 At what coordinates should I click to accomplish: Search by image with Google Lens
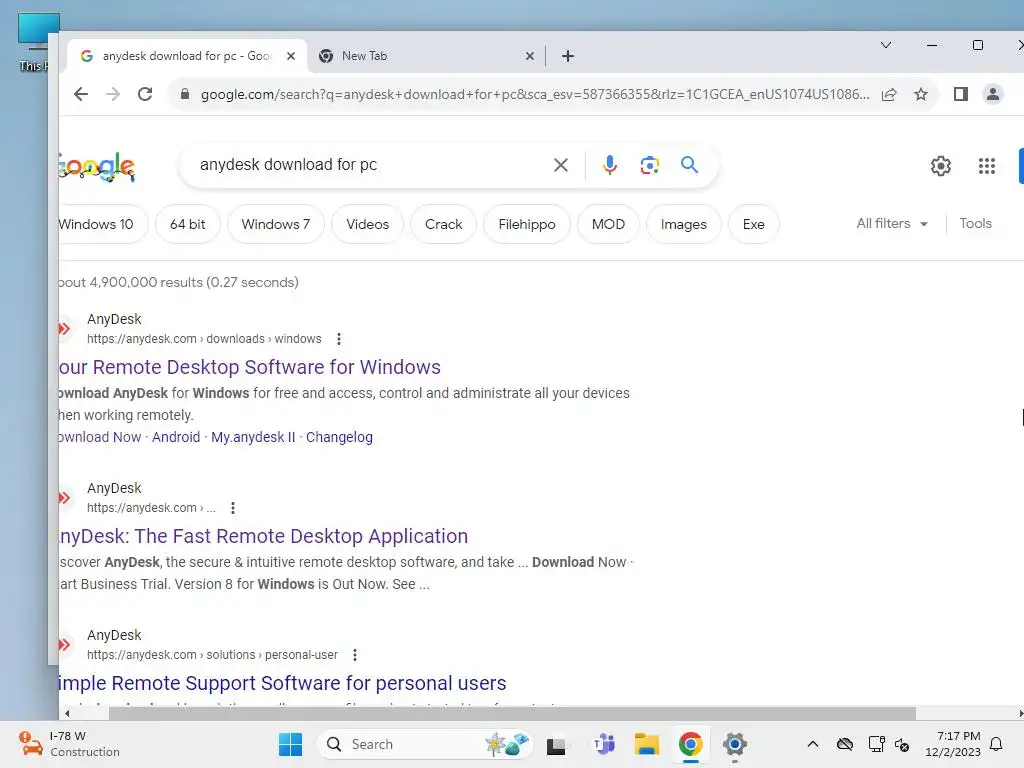pyautogui.click(x=649, y=165)
